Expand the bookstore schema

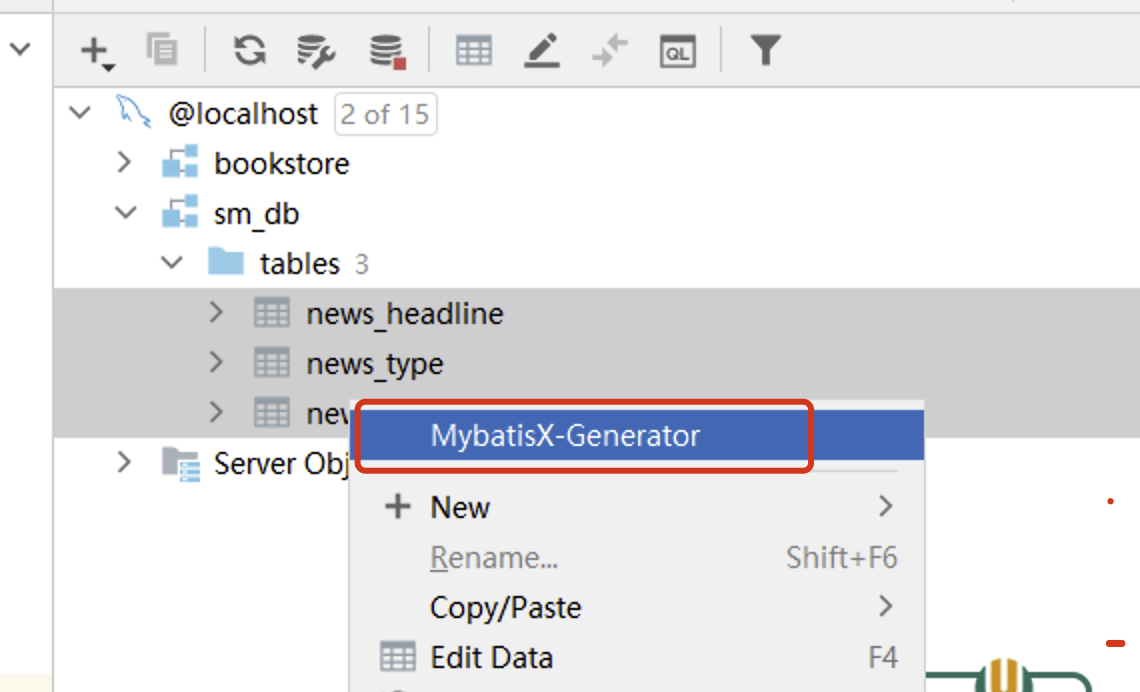[124, 163]
